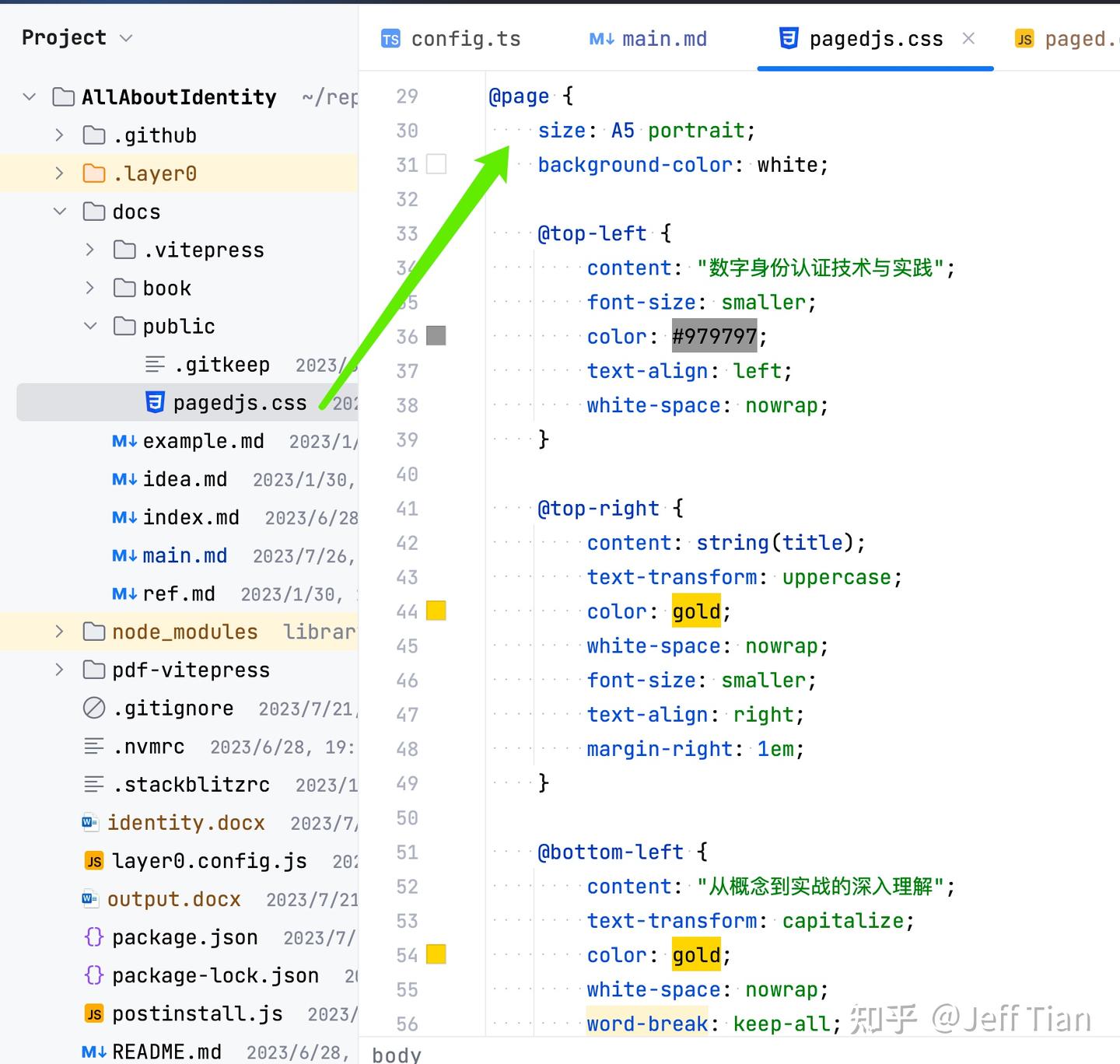The height and width of the screenshot is (1064, 1120).
Task: Click the gold color swatch on line 44
Action: coord(436,611)
